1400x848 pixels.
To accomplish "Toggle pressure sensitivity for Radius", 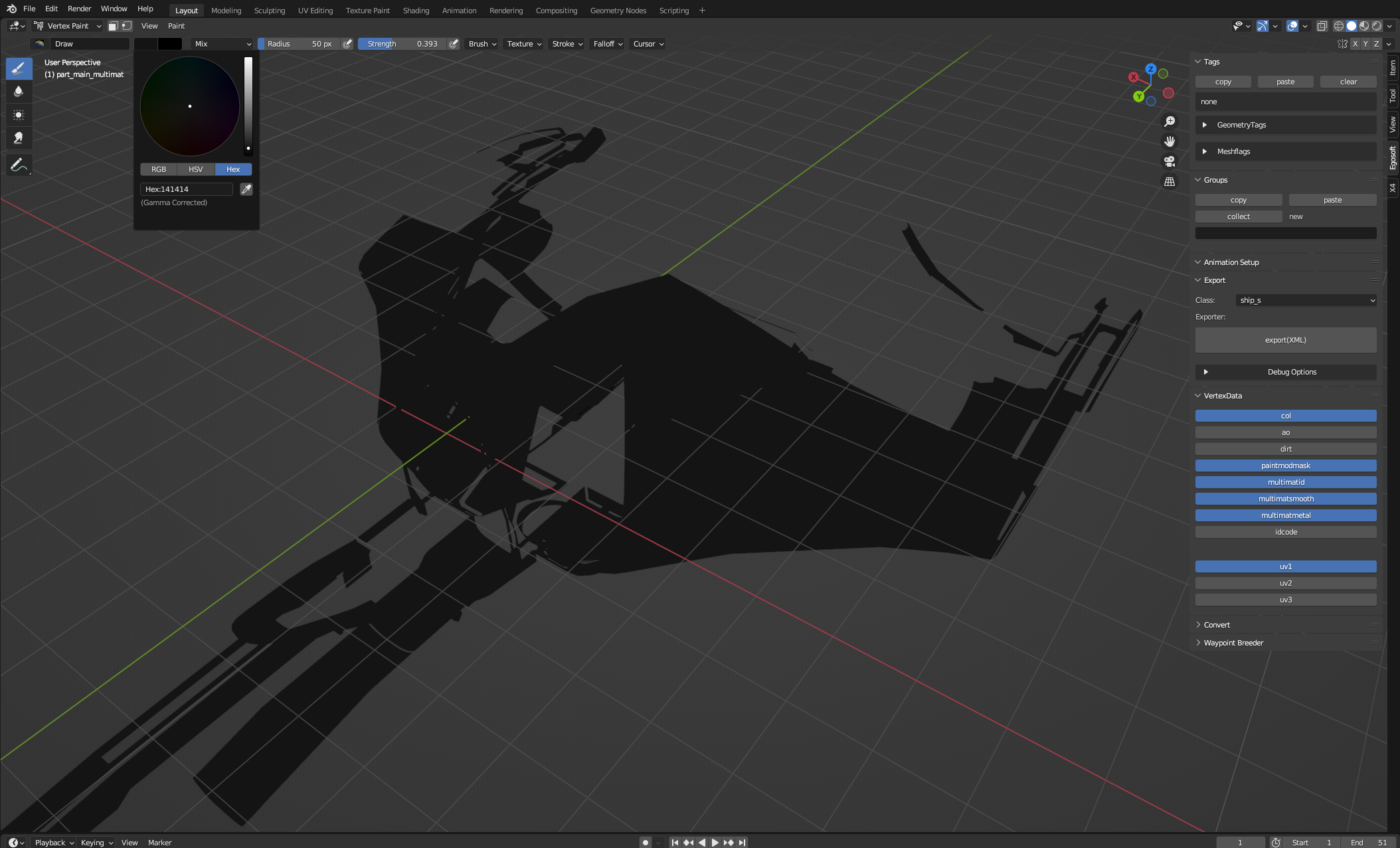I will 347,44.
